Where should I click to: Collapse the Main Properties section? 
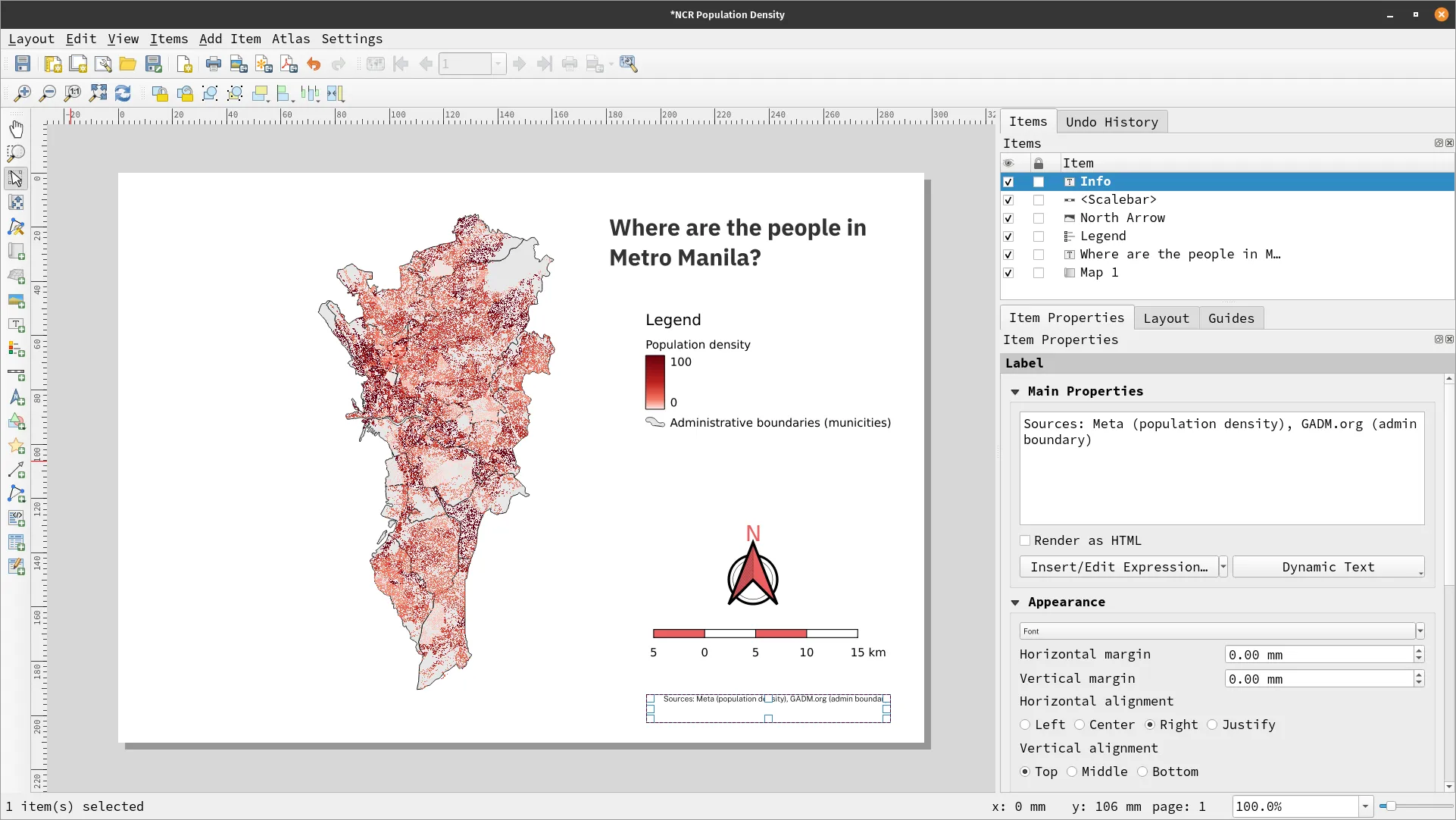point(1015,392)
